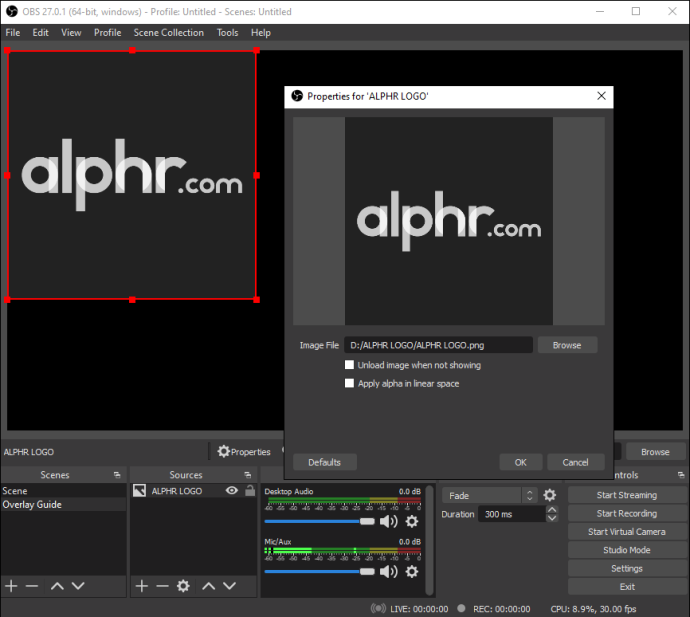The image size is (690, 617).
Task: Click Start Virtual Camera
Action: click(x=627, y=532)
